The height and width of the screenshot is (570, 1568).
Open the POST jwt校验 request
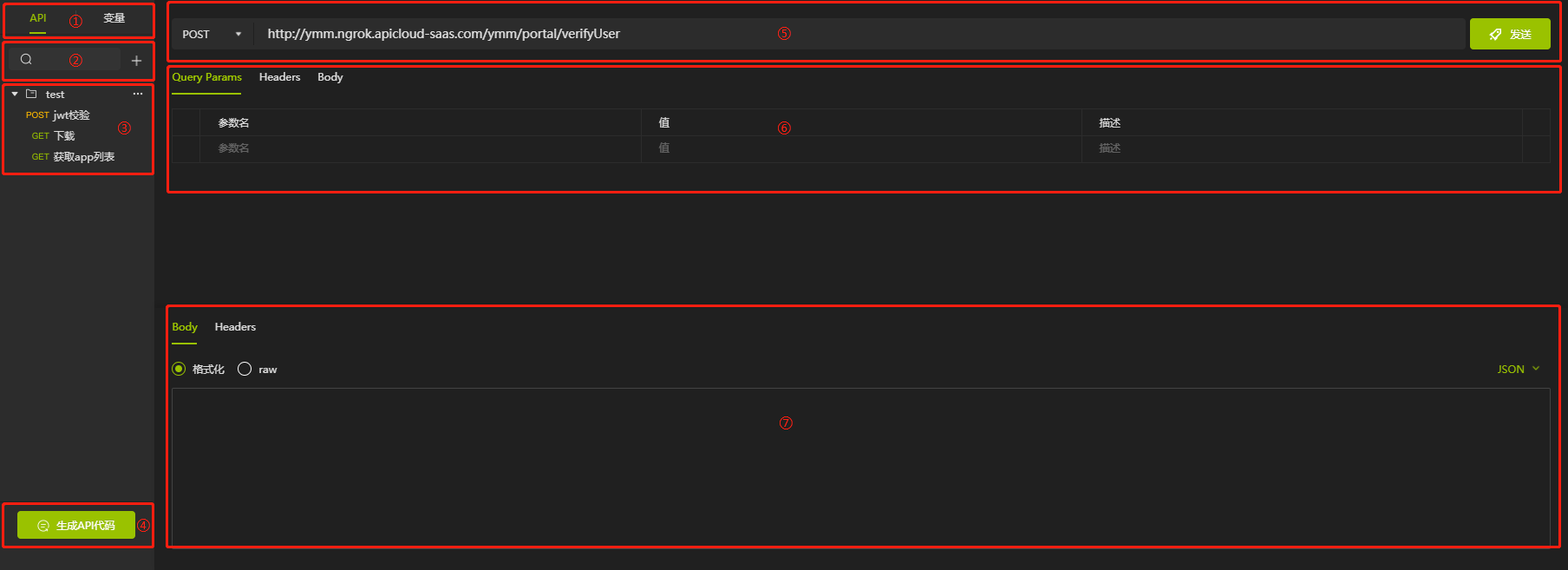point(58,115)
